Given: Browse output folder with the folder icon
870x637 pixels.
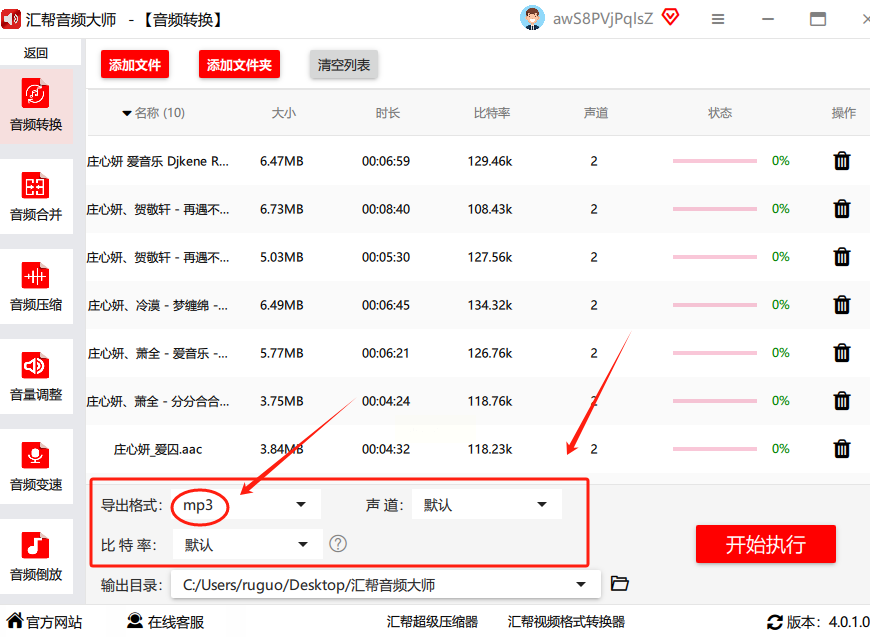Looking at the screenshot, I should pos(619,584).
